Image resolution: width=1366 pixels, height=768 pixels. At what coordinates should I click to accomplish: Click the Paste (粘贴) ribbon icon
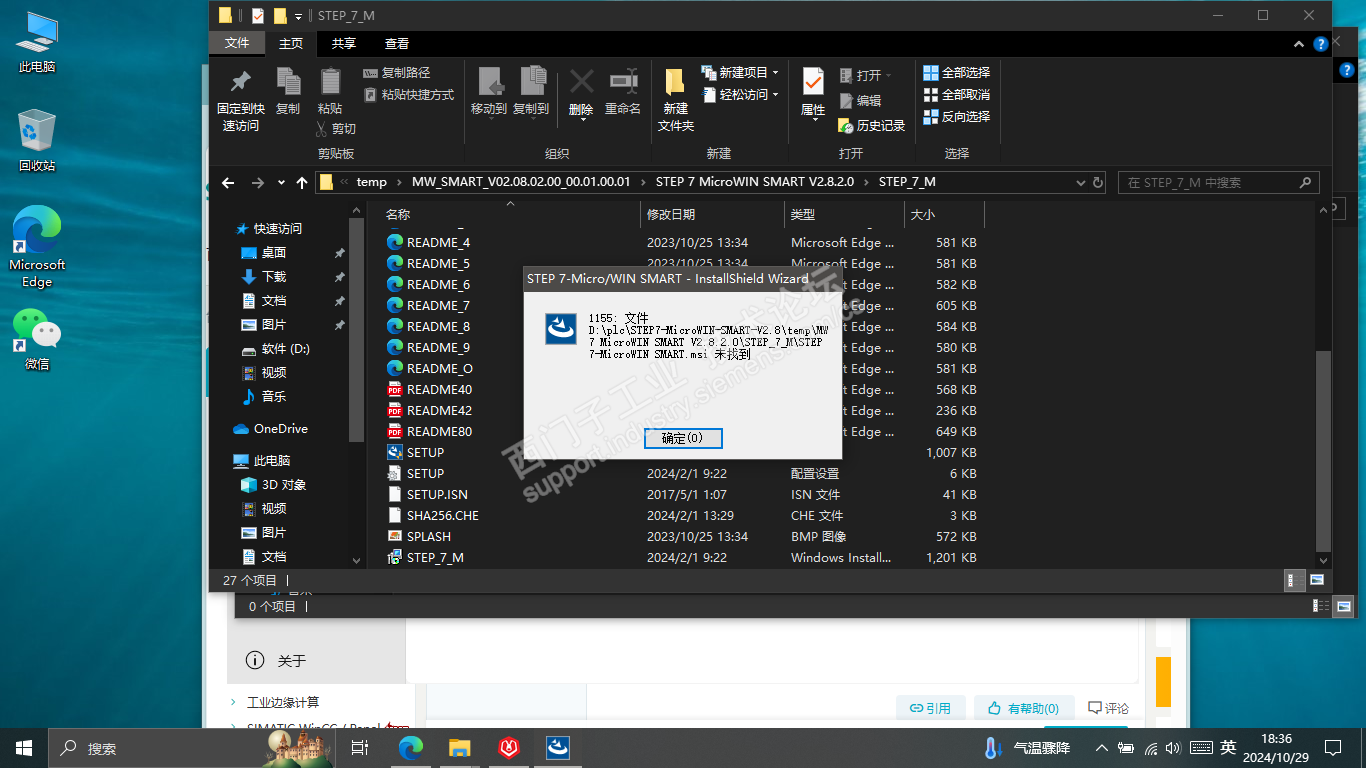(330, 92)
